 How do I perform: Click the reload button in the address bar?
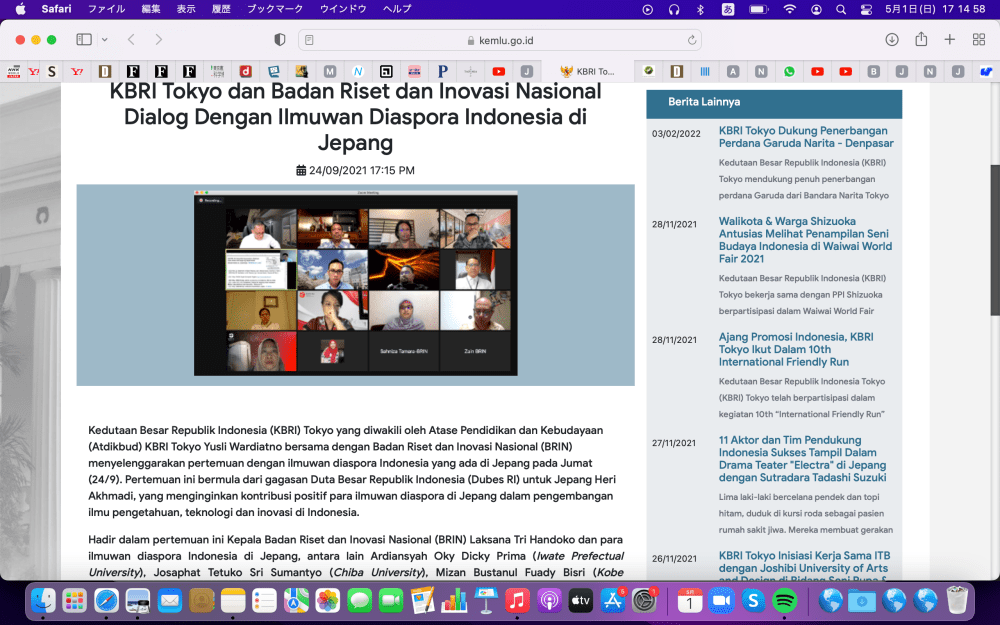(692, 39)
